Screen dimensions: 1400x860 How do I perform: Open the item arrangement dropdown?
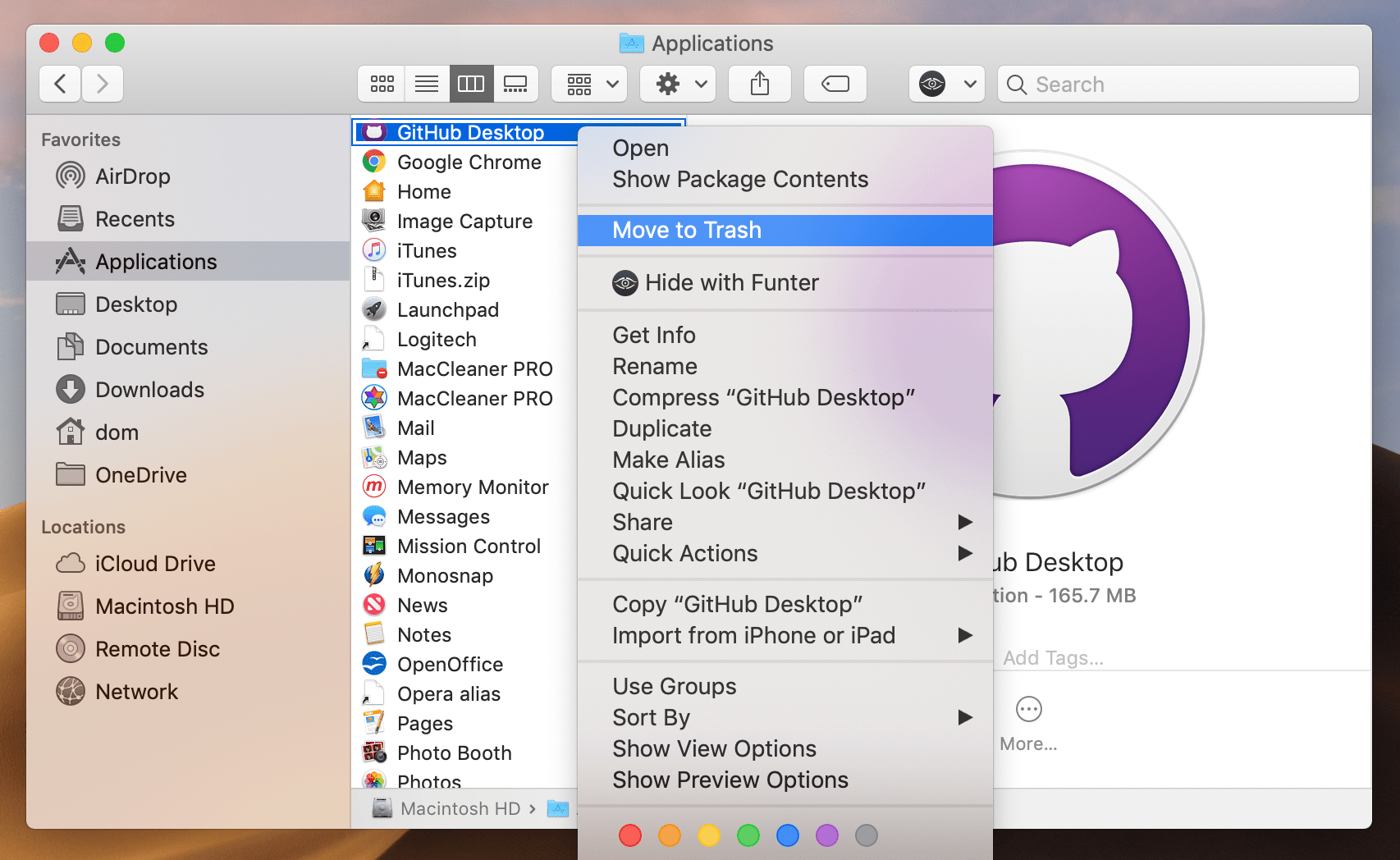click(x=588, y=83)
